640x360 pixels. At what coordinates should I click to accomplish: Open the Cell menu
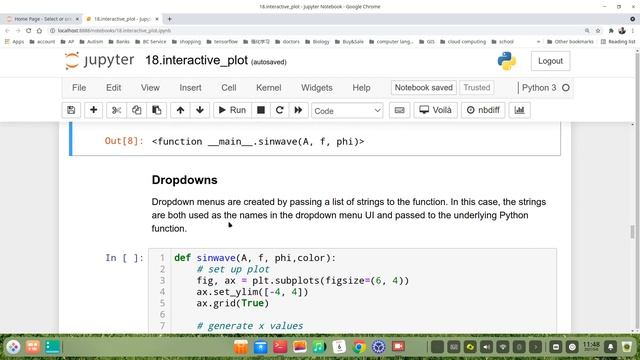tap(229, 88)
